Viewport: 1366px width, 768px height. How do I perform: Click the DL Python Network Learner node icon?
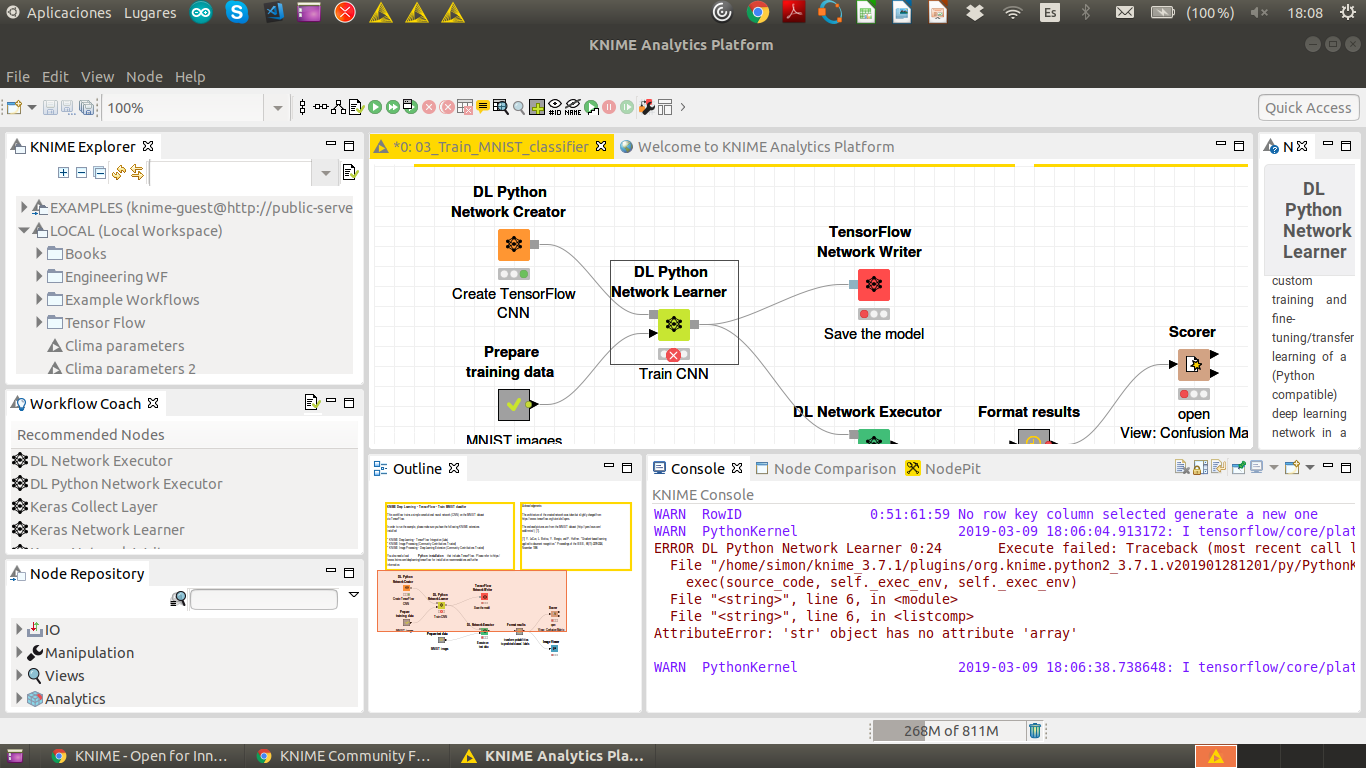pyautogui.click(x=674, y=324)
